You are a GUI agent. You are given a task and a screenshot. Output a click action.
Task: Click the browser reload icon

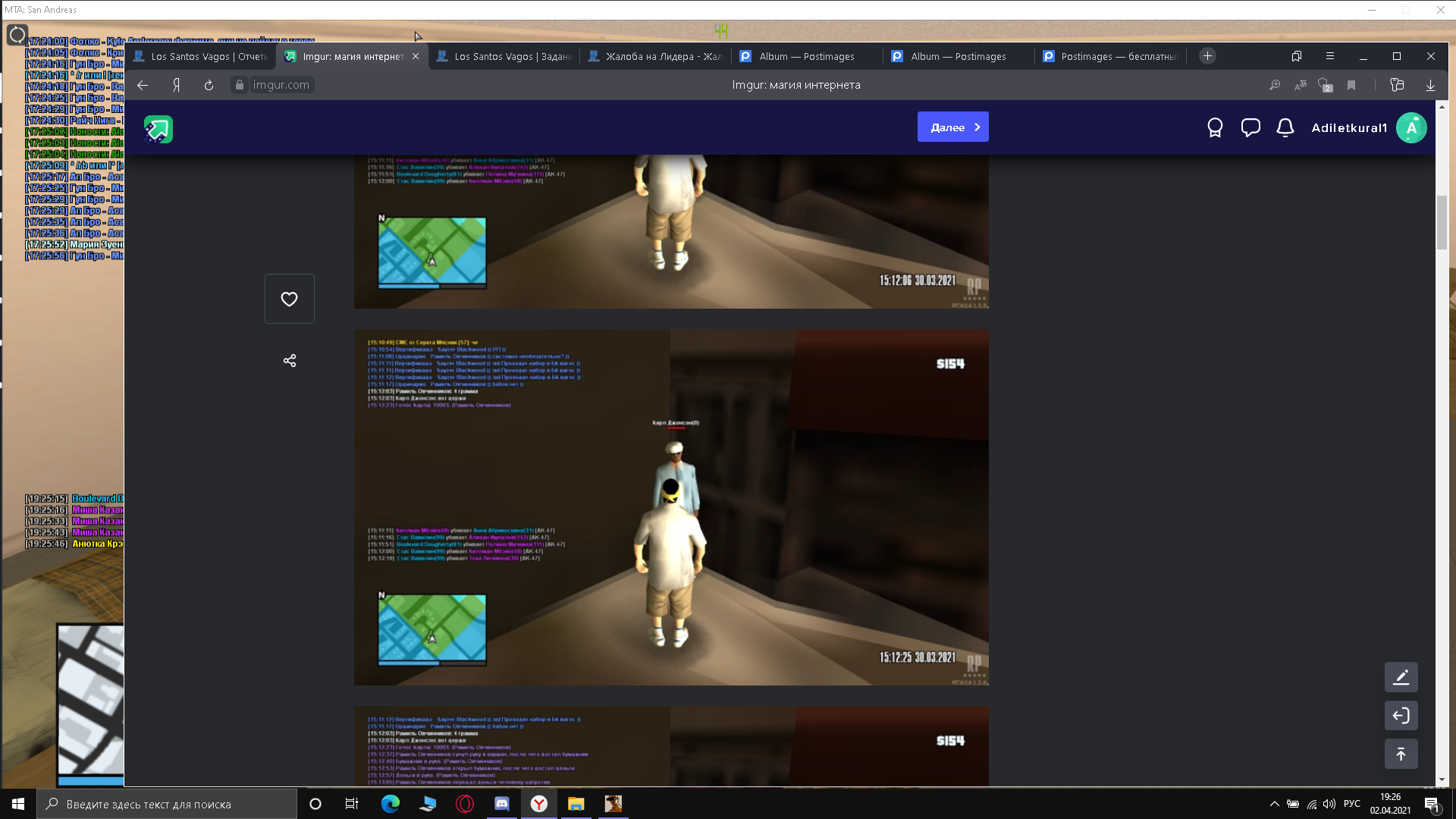coord(209,85)
